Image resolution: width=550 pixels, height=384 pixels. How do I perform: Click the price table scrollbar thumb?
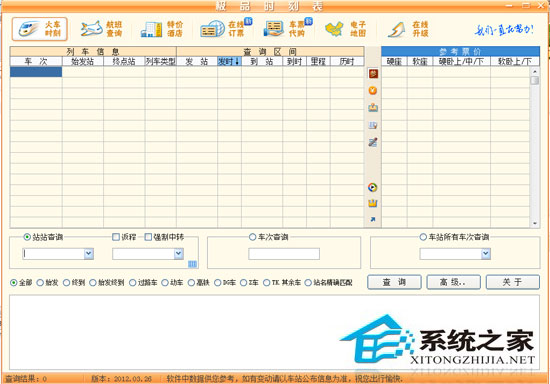coord(535,80)
